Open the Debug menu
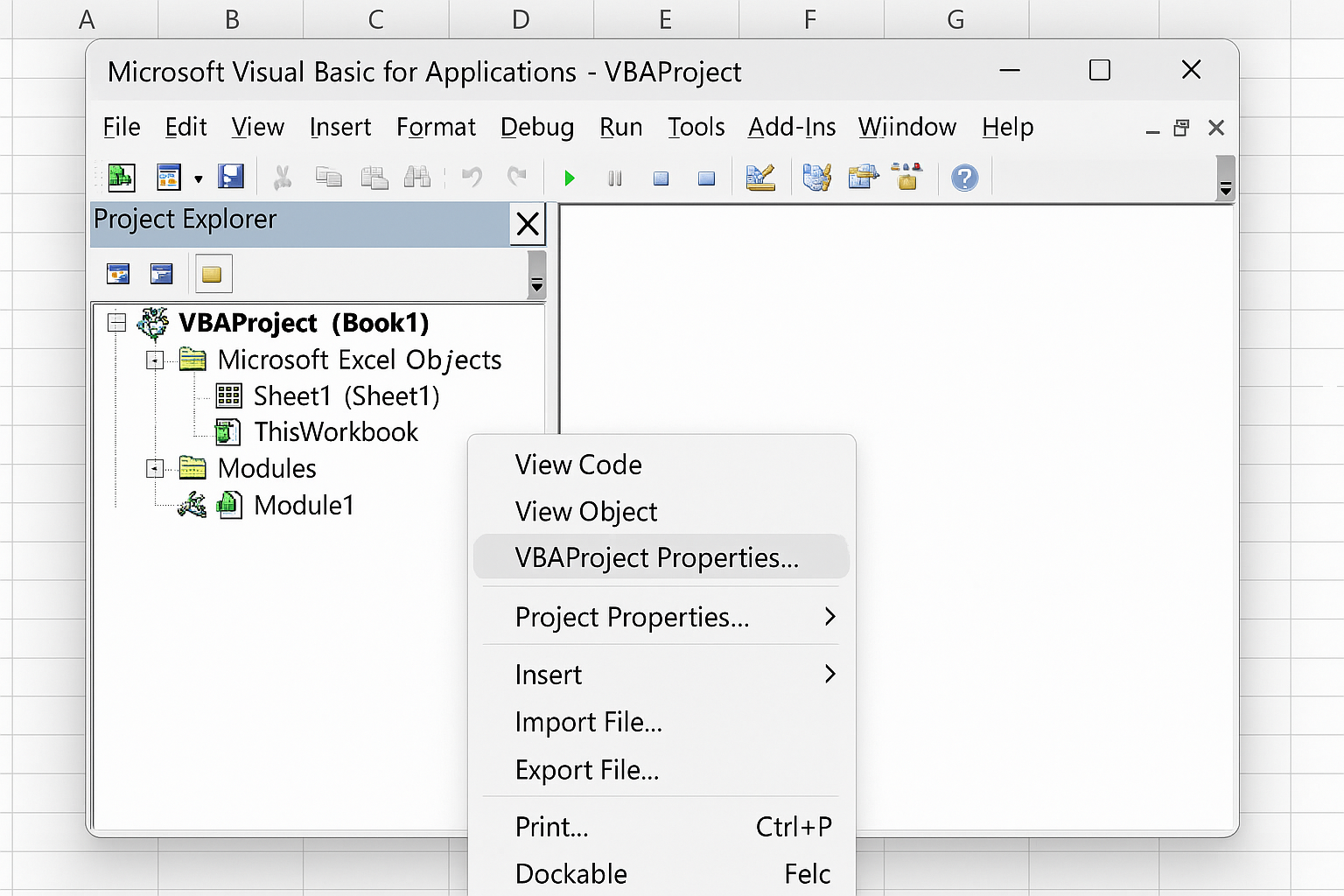The width and height of the screenshot is (1344, 896). [x=537, y=128]
